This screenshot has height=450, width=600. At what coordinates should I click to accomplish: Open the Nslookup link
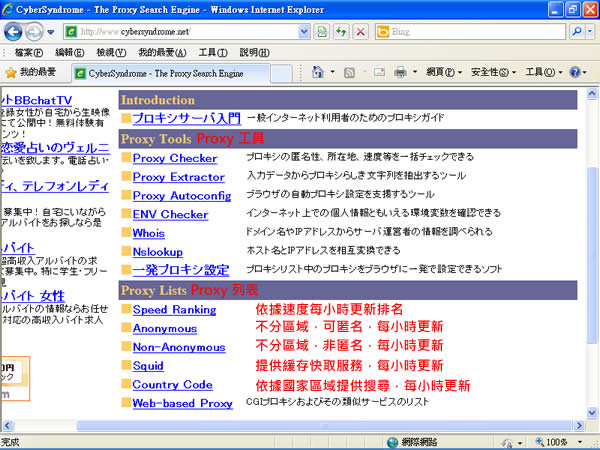(158, 252)
